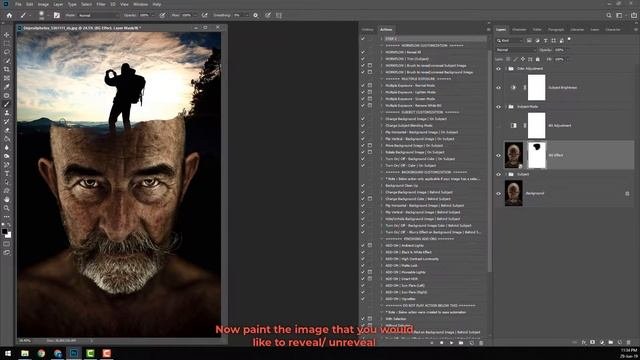
Task: Open the Windows Start menu
Action: (x=8, y=353)
